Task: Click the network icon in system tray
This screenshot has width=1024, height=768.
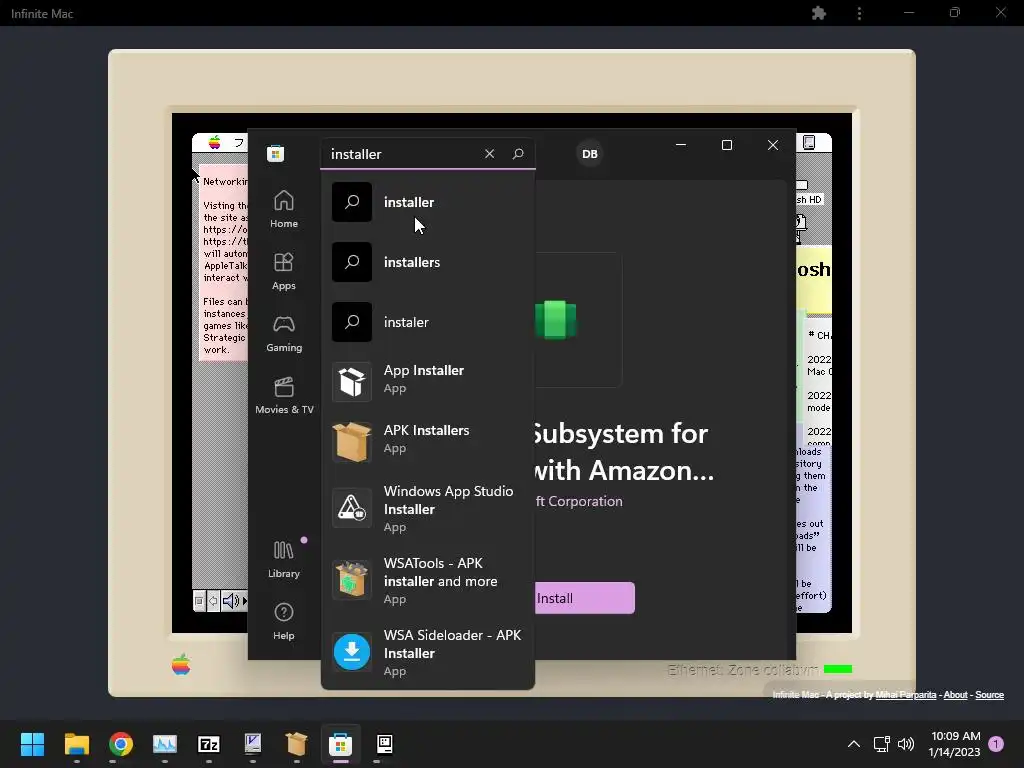Action: (x=881, y=744)
